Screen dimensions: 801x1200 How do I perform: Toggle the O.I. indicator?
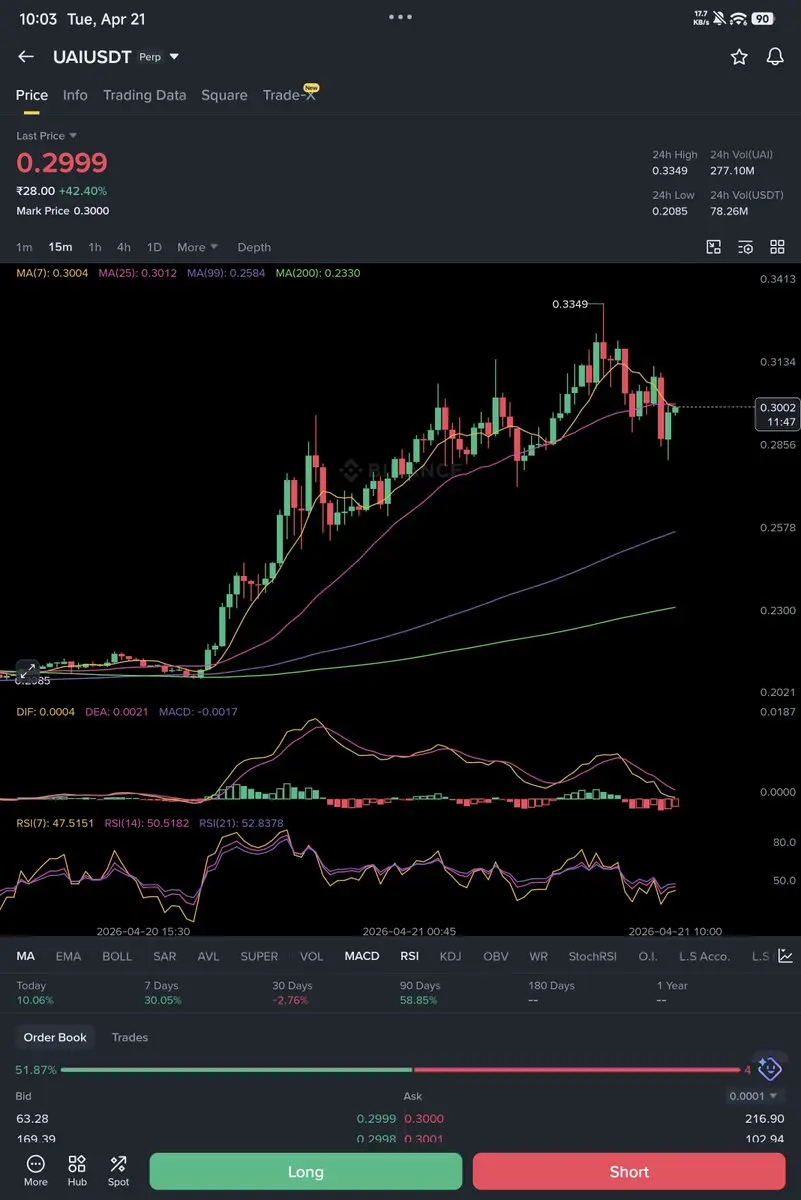648,956
